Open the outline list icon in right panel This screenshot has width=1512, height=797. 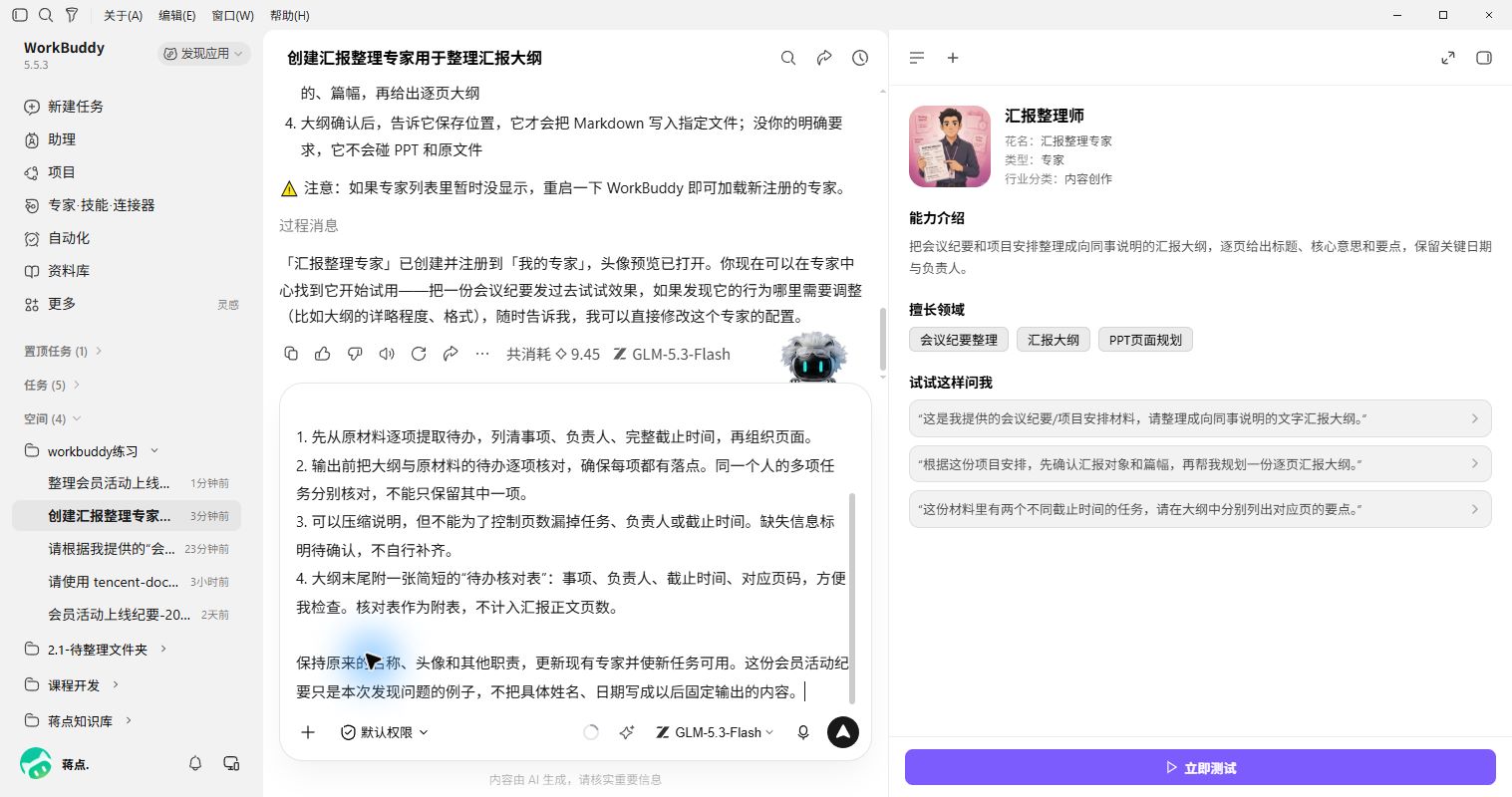[917, 58]
